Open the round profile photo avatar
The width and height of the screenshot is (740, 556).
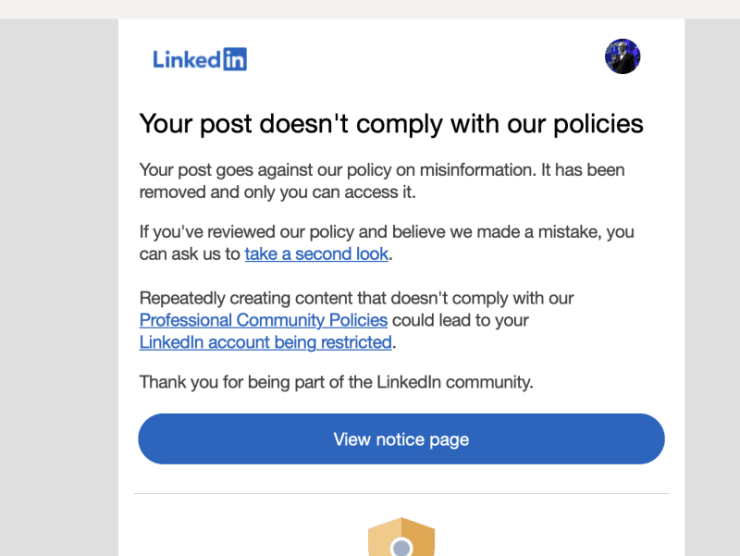click(622, 57)
